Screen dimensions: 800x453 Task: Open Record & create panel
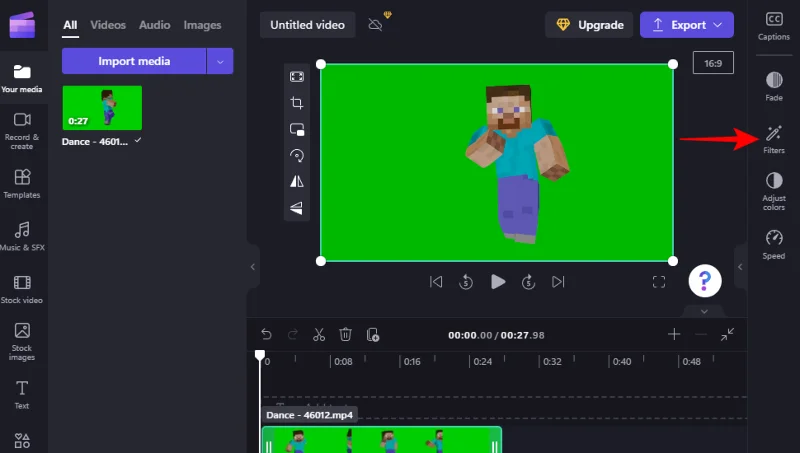pos(22,131)
